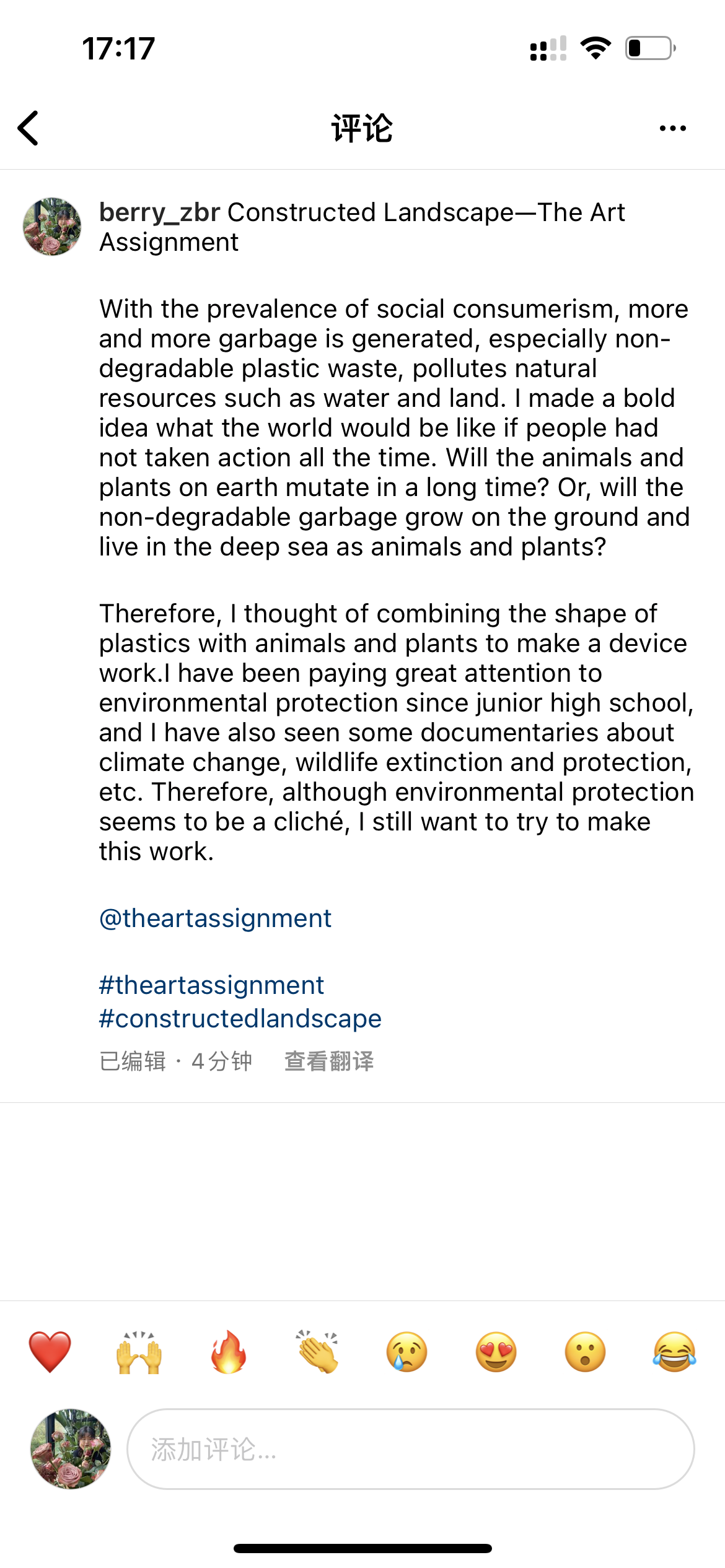Image resolution: width=725 pixels, height=1568 pixels.
Task: Tap berry_zbr's avatar beside the caption
Action: [52, 227]
